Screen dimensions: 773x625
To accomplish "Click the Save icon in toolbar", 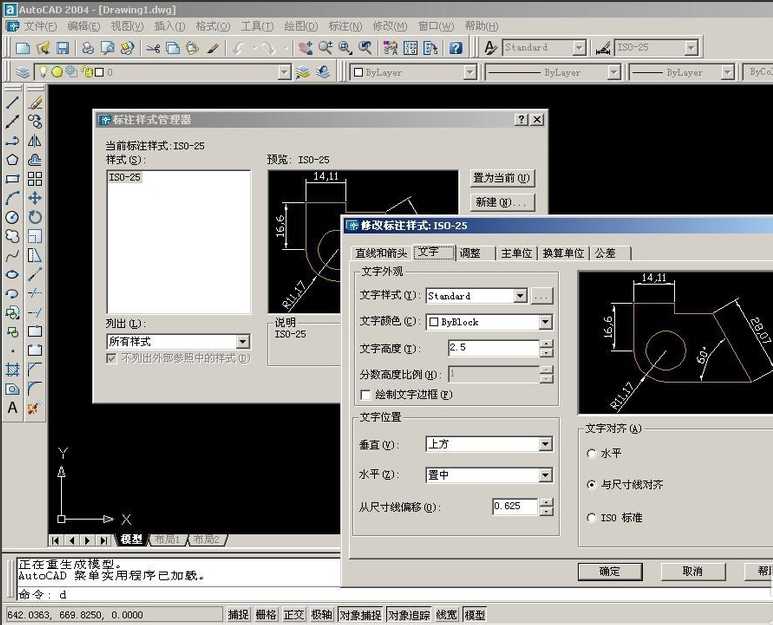I will [63, 47].
